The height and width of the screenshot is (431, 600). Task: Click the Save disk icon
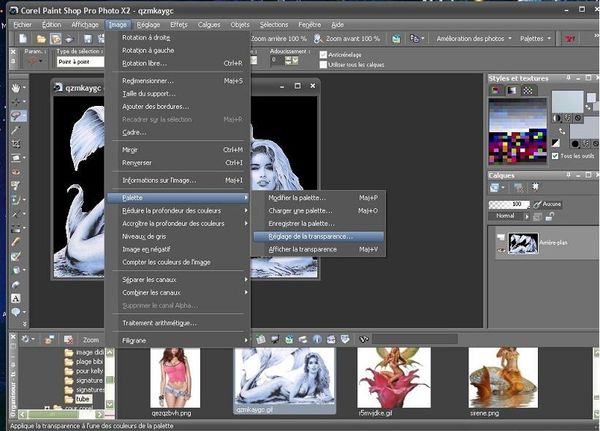click(88, 39)
